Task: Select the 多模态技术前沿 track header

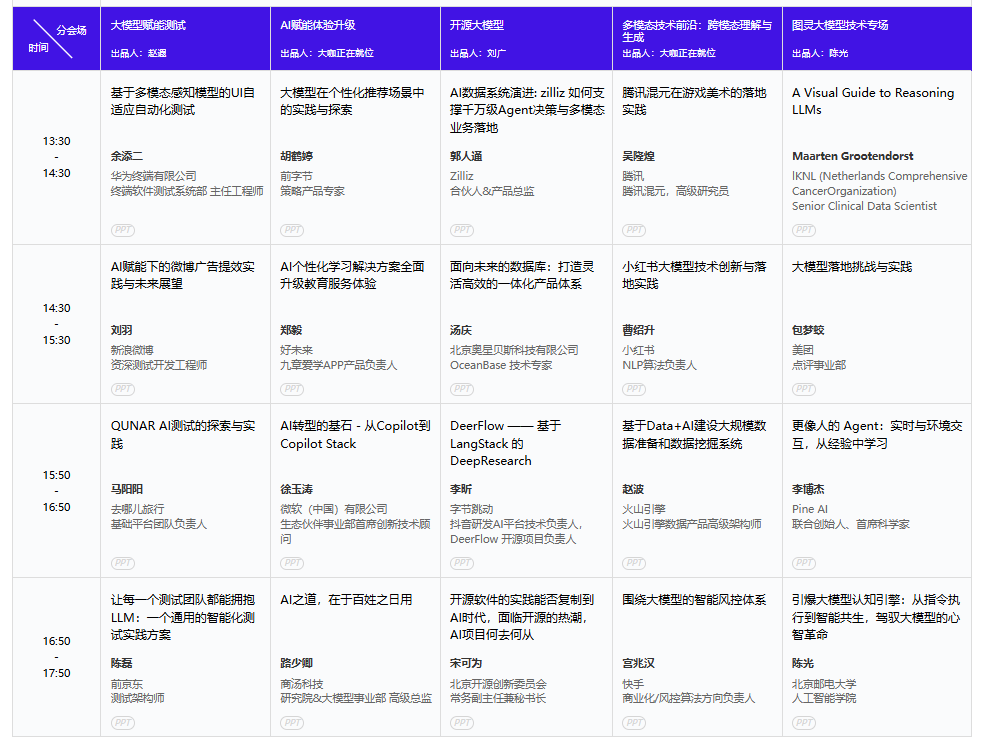Action: pyautogui.click(x=696, y=31)
